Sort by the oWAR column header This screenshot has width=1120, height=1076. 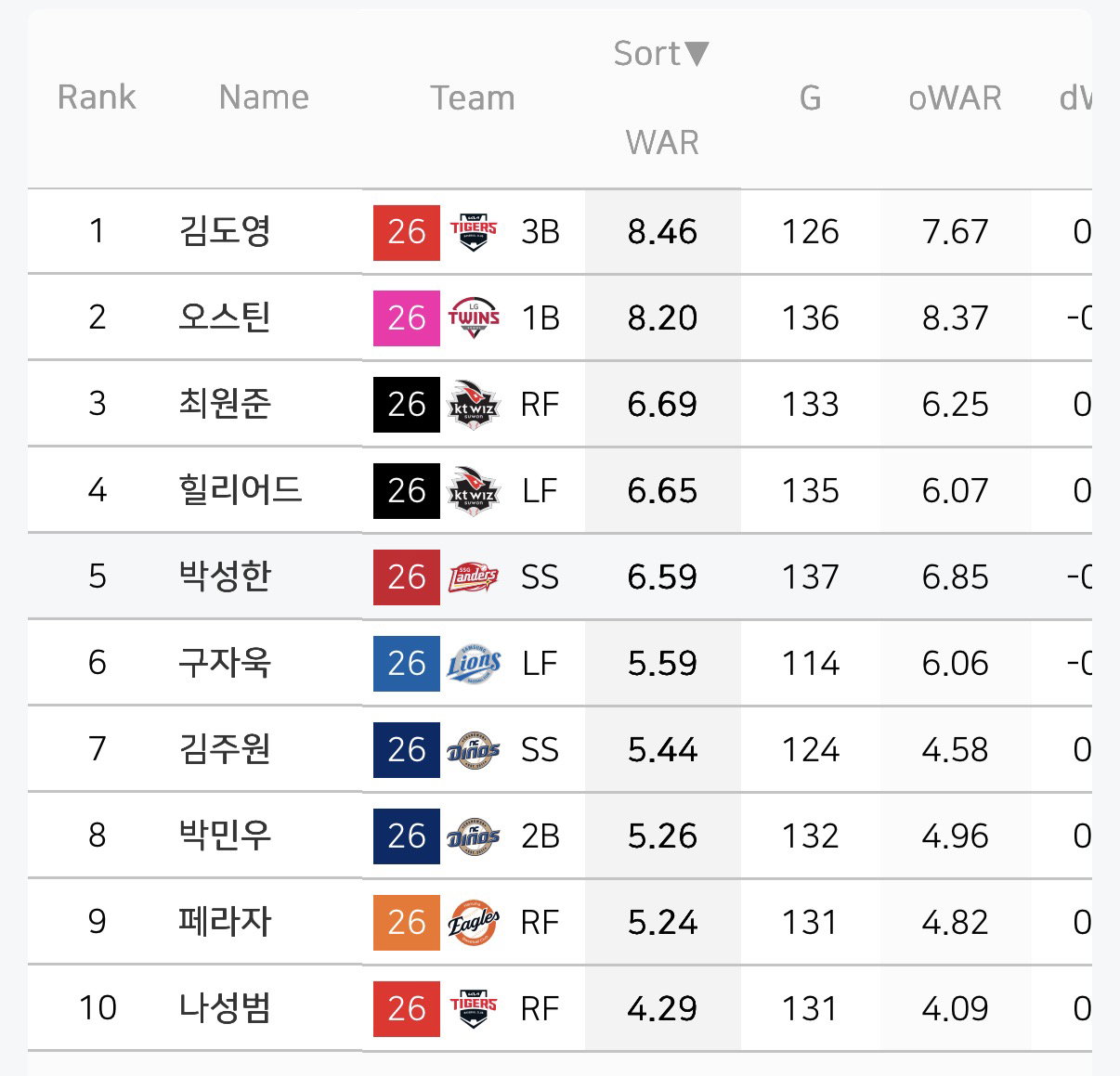(955, 97)
